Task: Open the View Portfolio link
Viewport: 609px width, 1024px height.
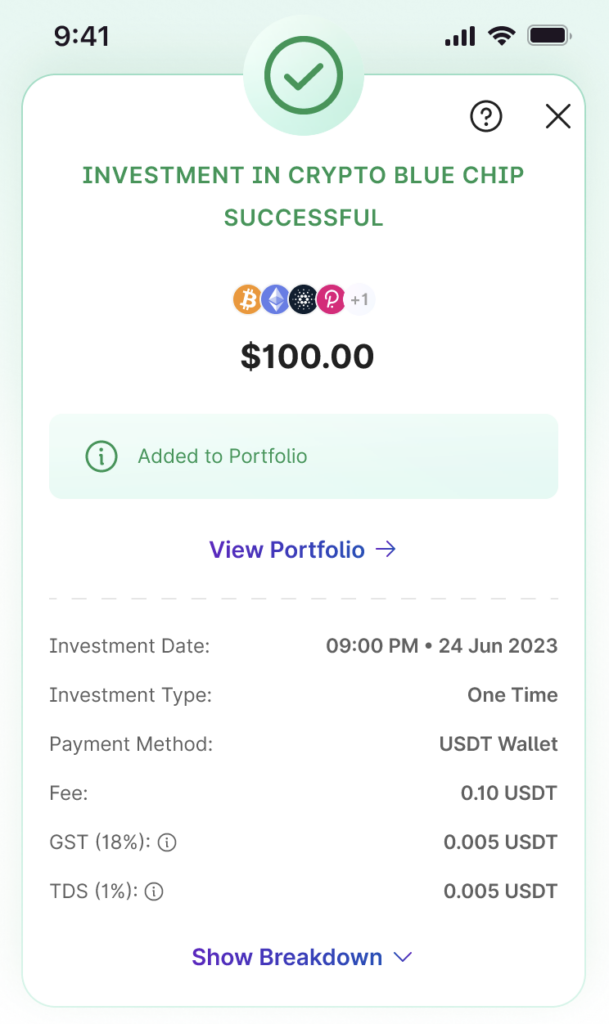Action: [x=287, y=549]
